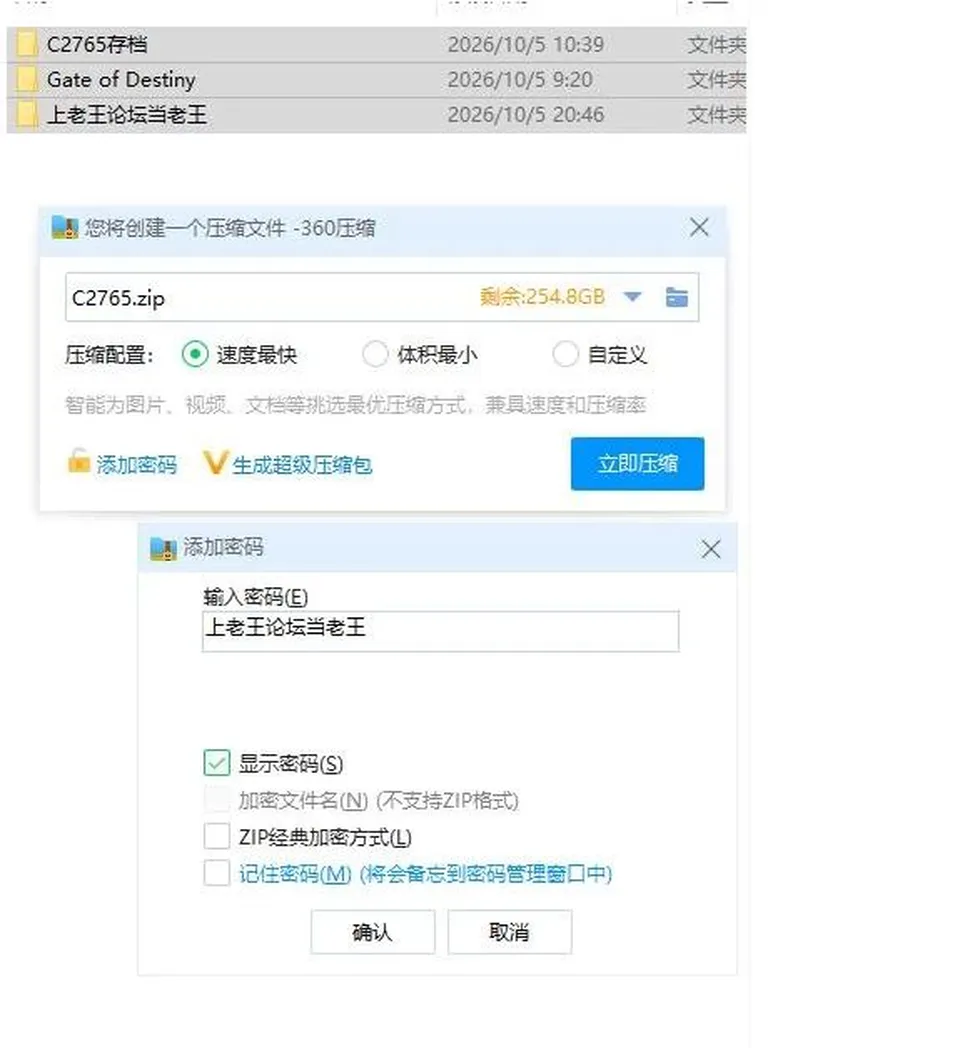Click the 360压缩 logo in the compression dialog title
Viewport: 960px width, 1048px height.
65,228
